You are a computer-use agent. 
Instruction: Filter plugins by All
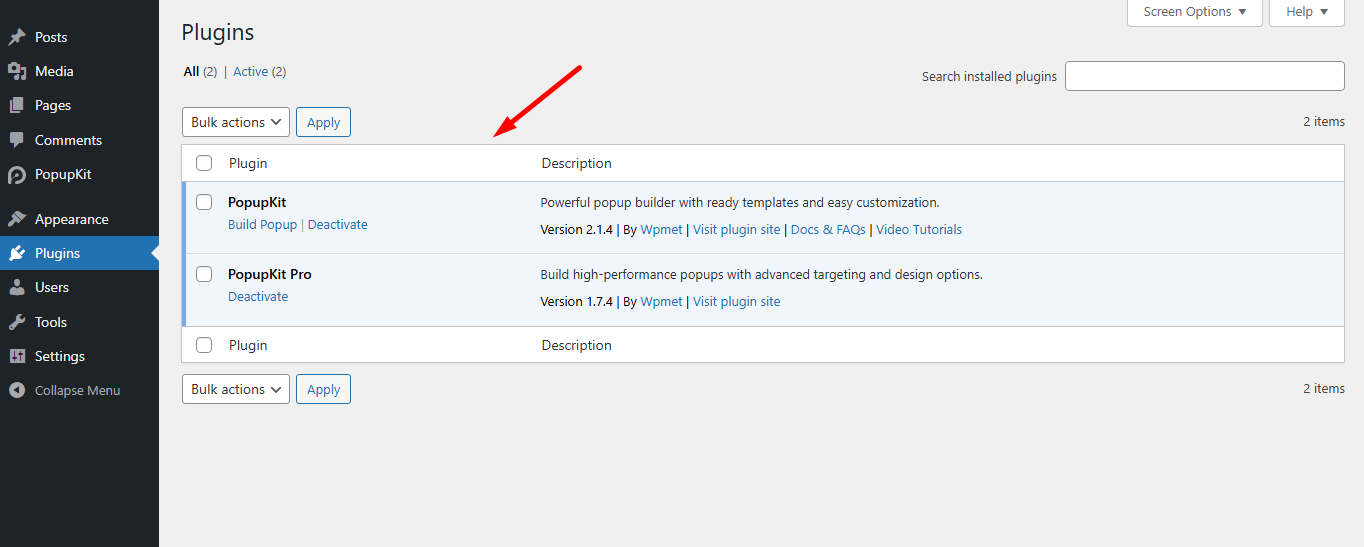200,72
